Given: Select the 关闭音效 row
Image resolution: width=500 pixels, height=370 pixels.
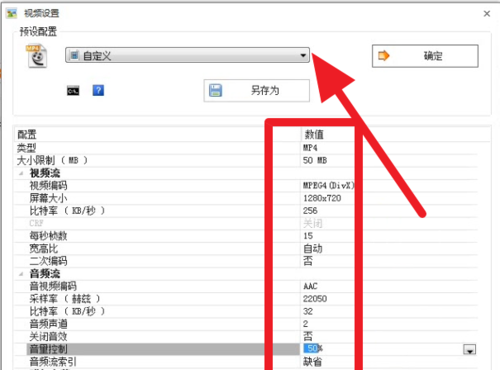Looking at the screenshot, I should pos(246,337).
